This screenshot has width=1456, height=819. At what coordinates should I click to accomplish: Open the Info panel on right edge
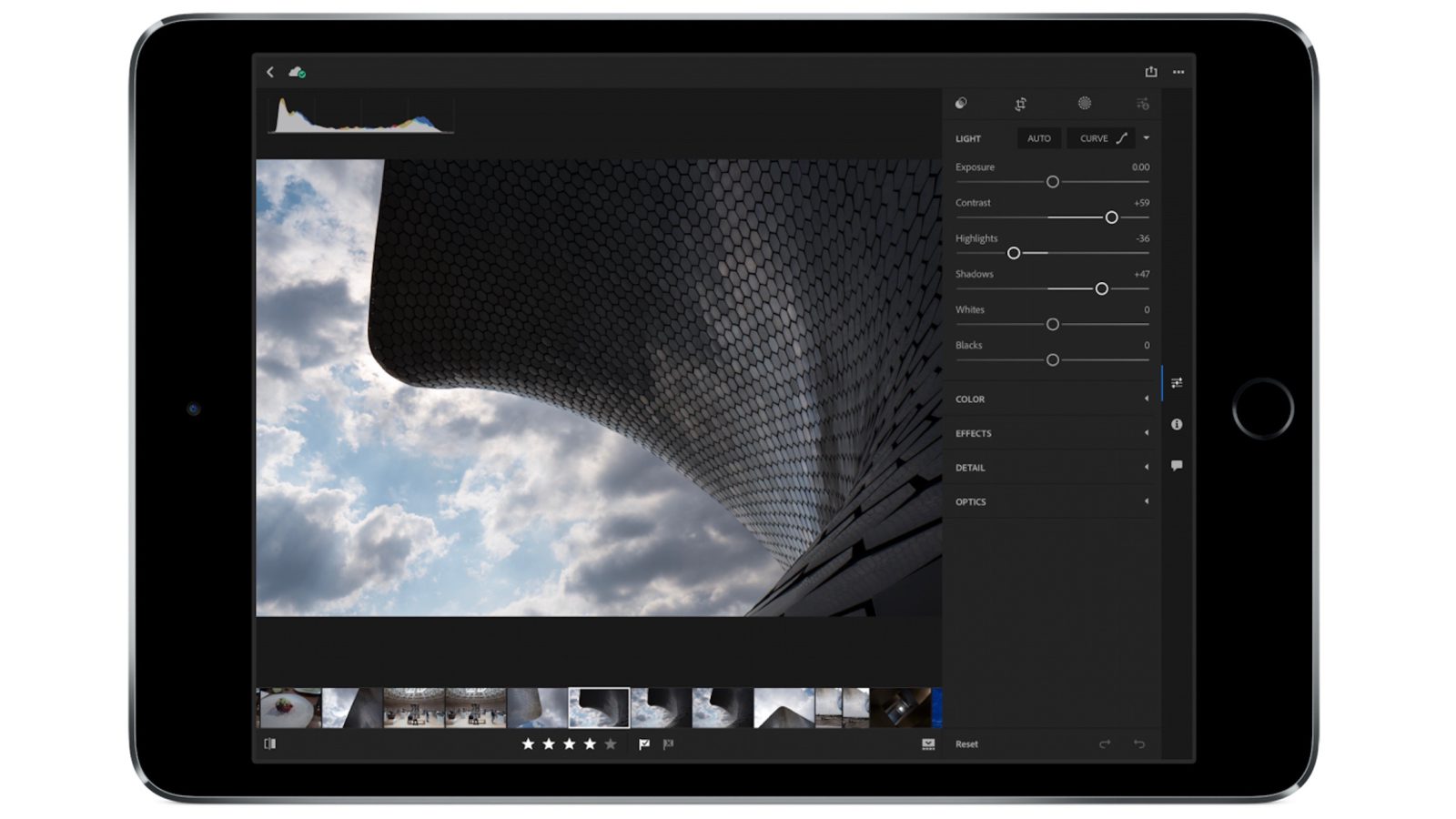(1177, 424)
